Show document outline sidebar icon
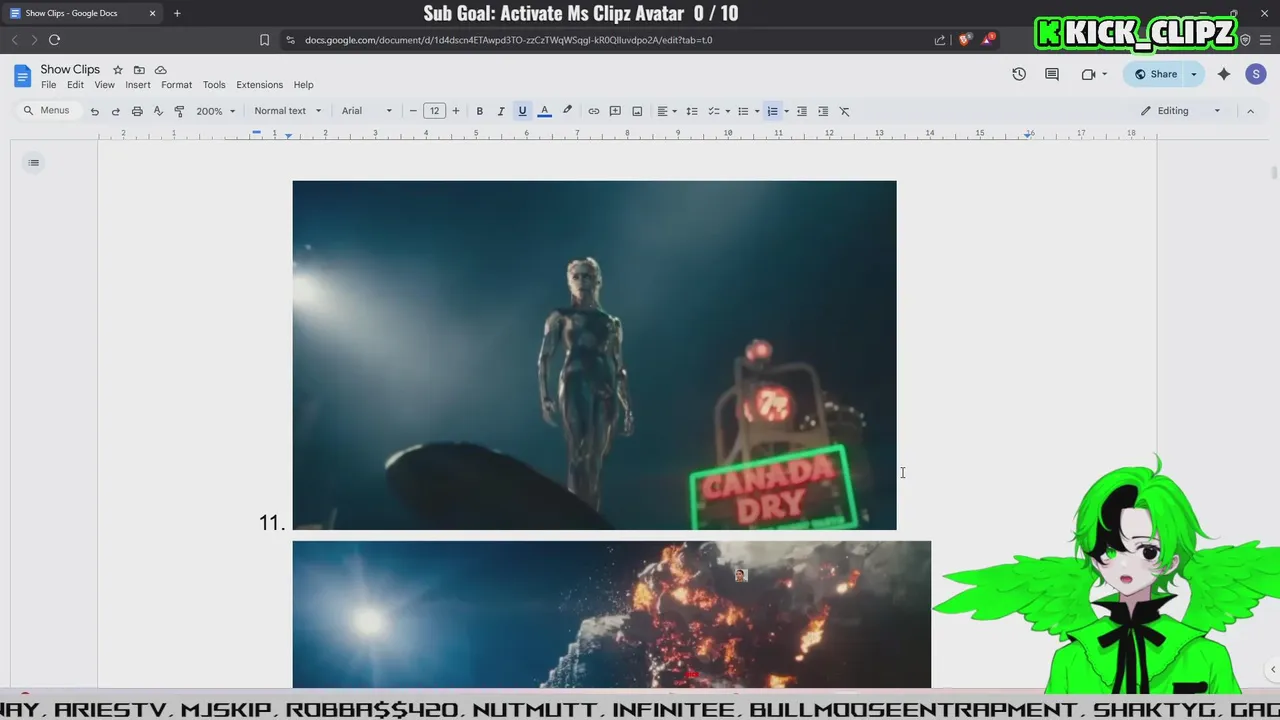Image resolution: width=1280 pixels, height=720 pixels. [33, 163]
